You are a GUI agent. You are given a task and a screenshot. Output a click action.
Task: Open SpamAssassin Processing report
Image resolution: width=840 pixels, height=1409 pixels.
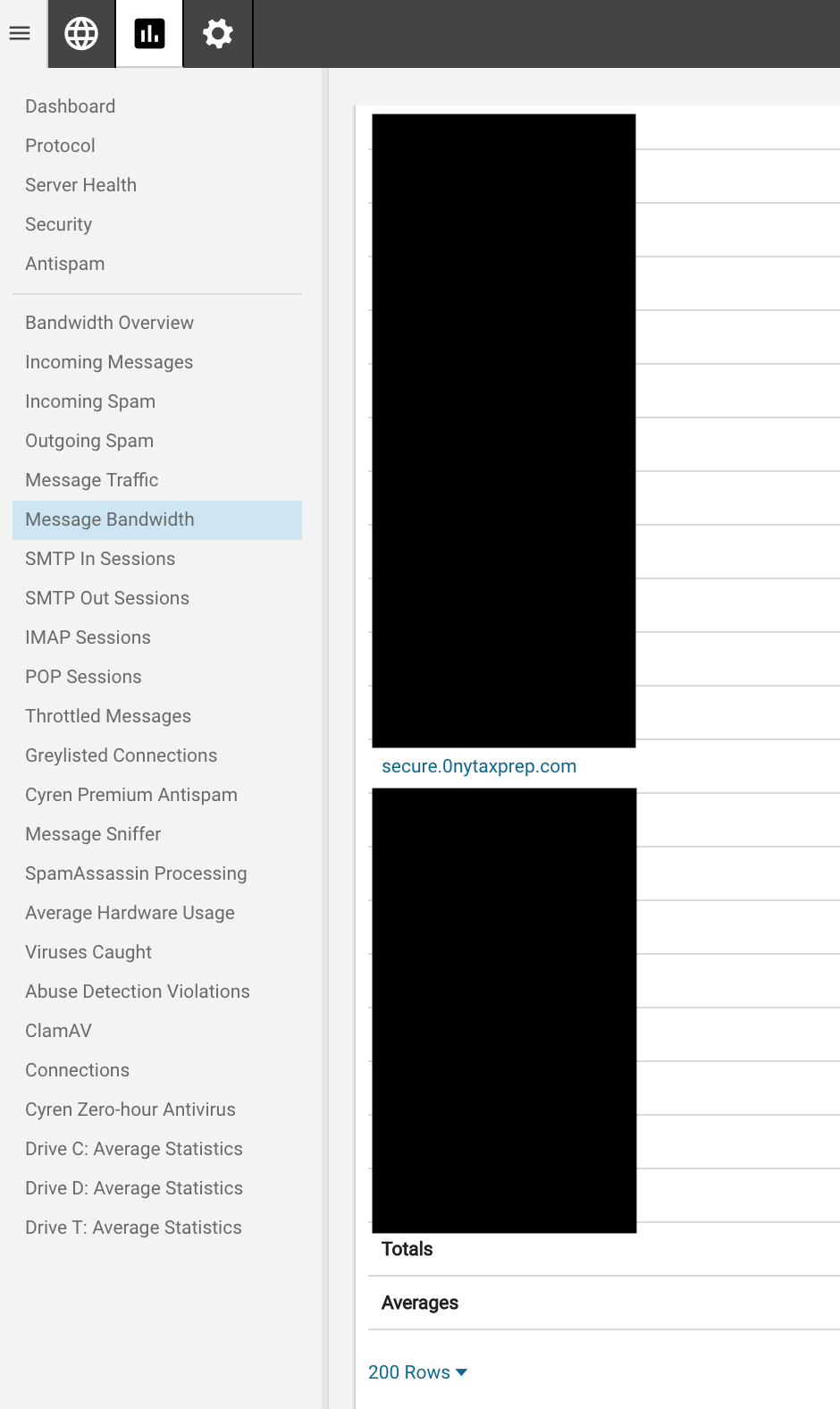(x=136, y=873)
